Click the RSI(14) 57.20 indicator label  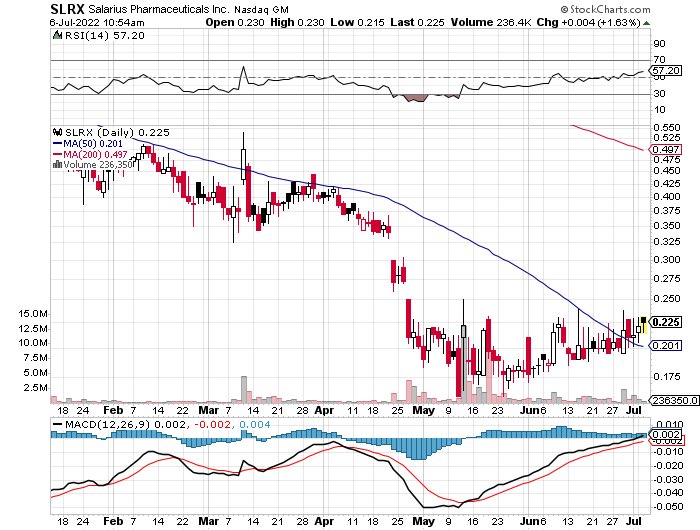105,35
